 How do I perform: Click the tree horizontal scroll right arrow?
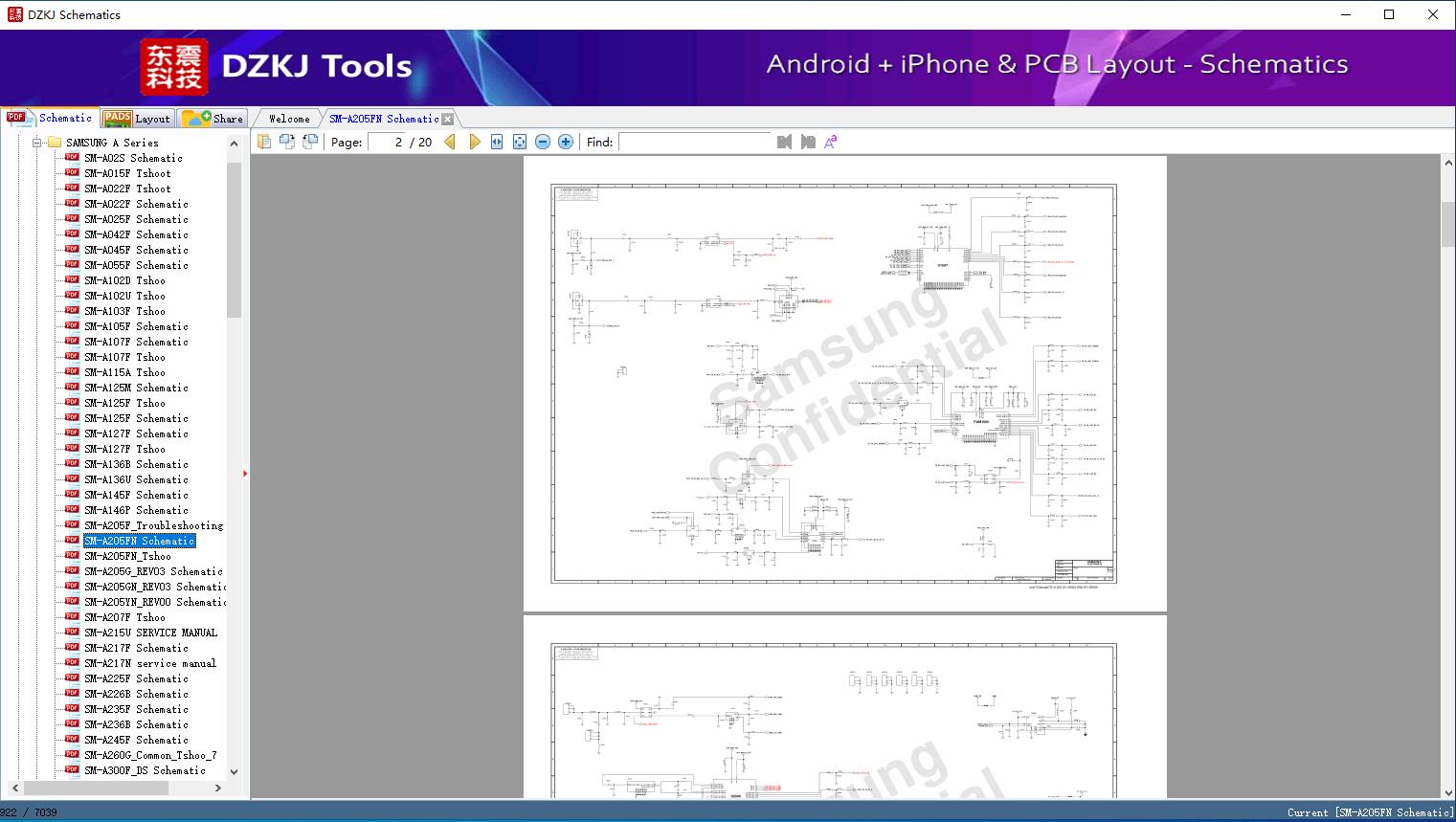tap(218, 788)
